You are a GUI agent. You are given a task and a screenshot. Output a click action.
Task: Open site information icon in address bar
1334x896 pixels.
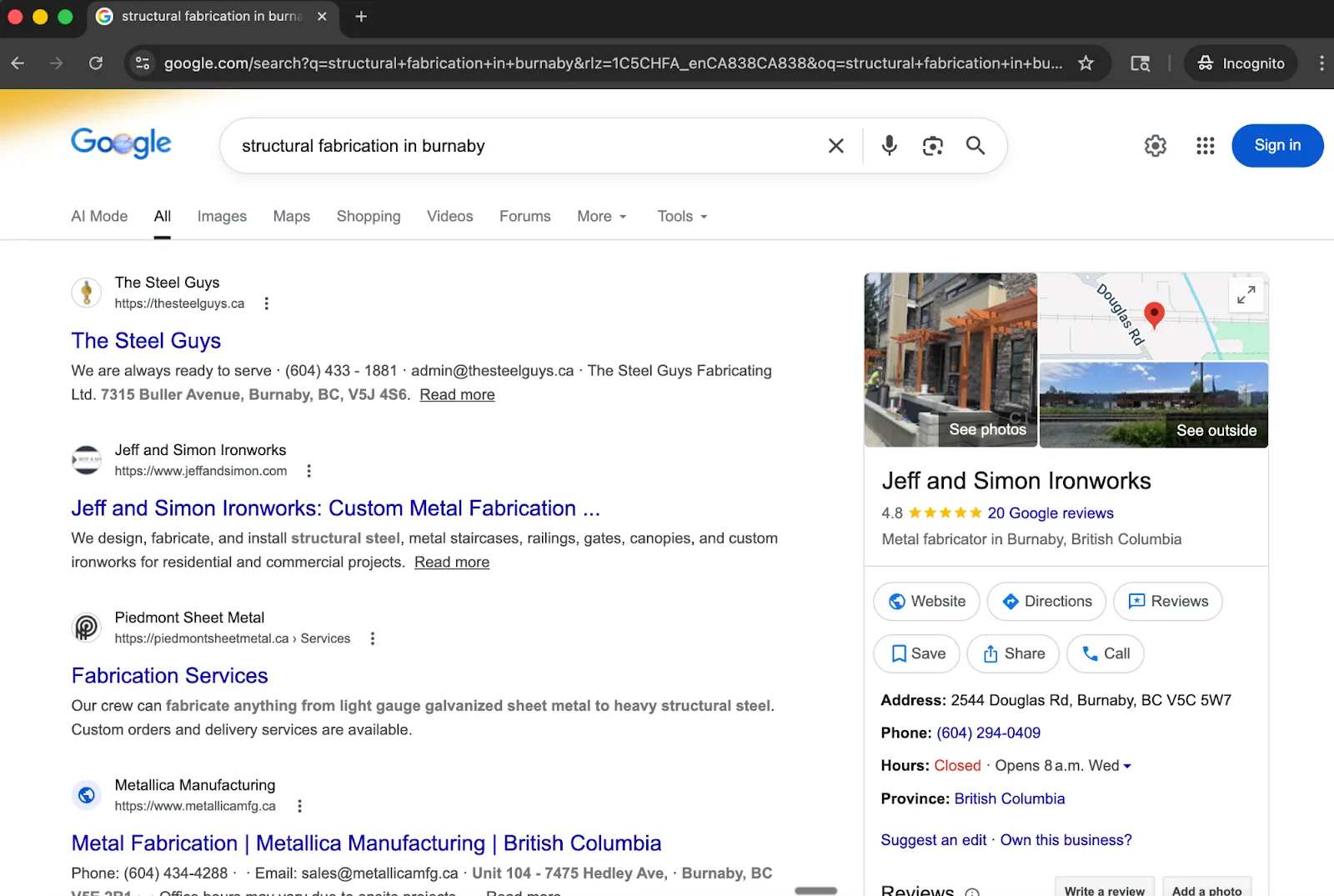pyautogui.click(x=143, y=63)
